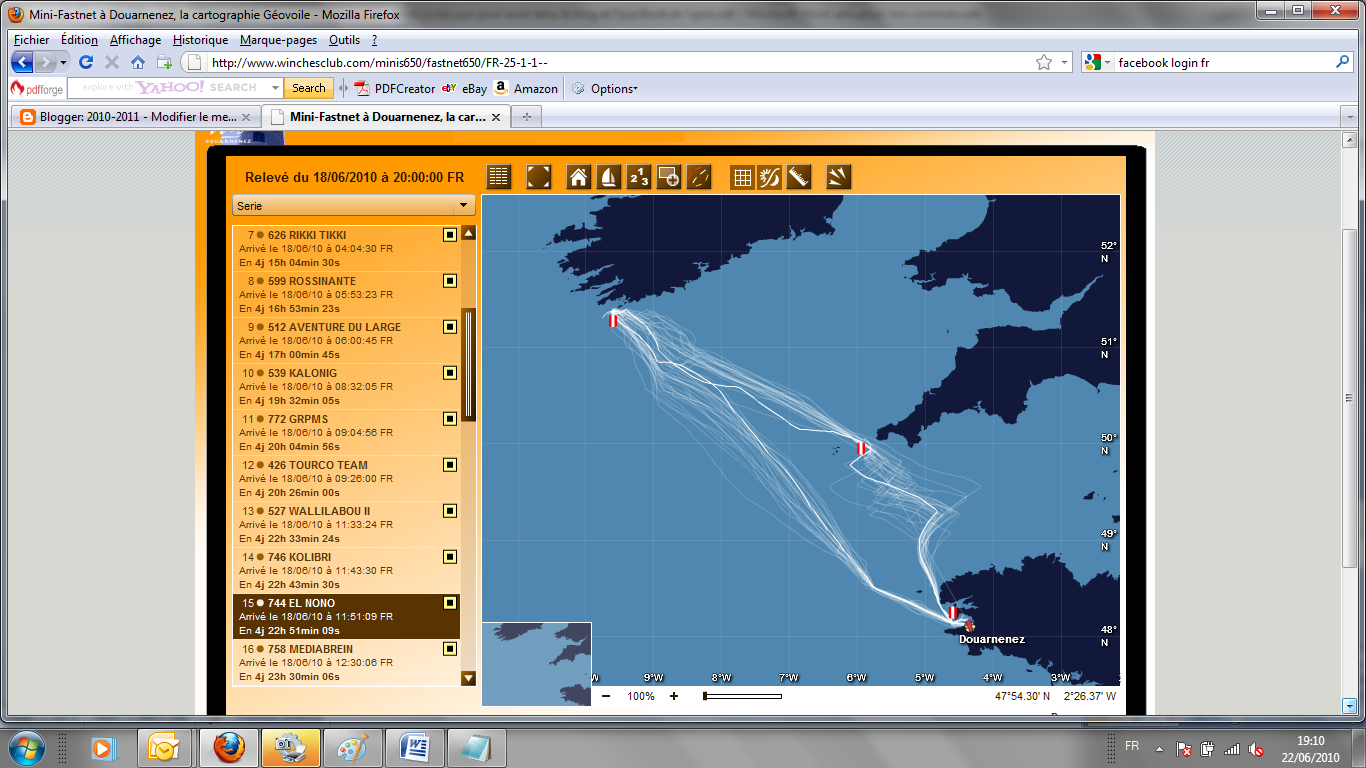Reload the page in Firefox
Image resolution: width=1366 pixels, height=768 pixels.
tap(86, 62)
